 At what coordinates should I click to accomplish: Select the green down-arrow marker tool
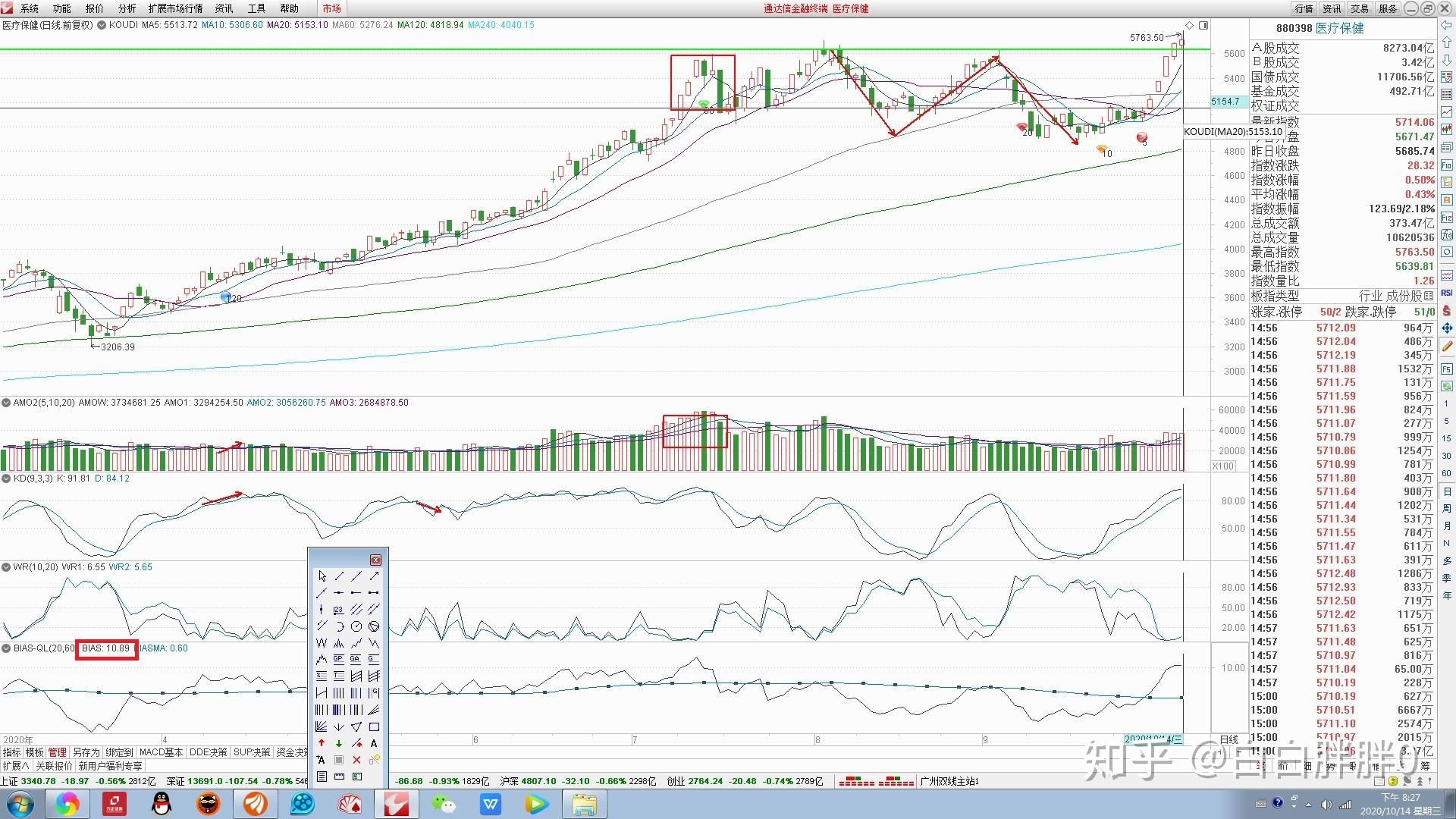click(x=339, y=743)
